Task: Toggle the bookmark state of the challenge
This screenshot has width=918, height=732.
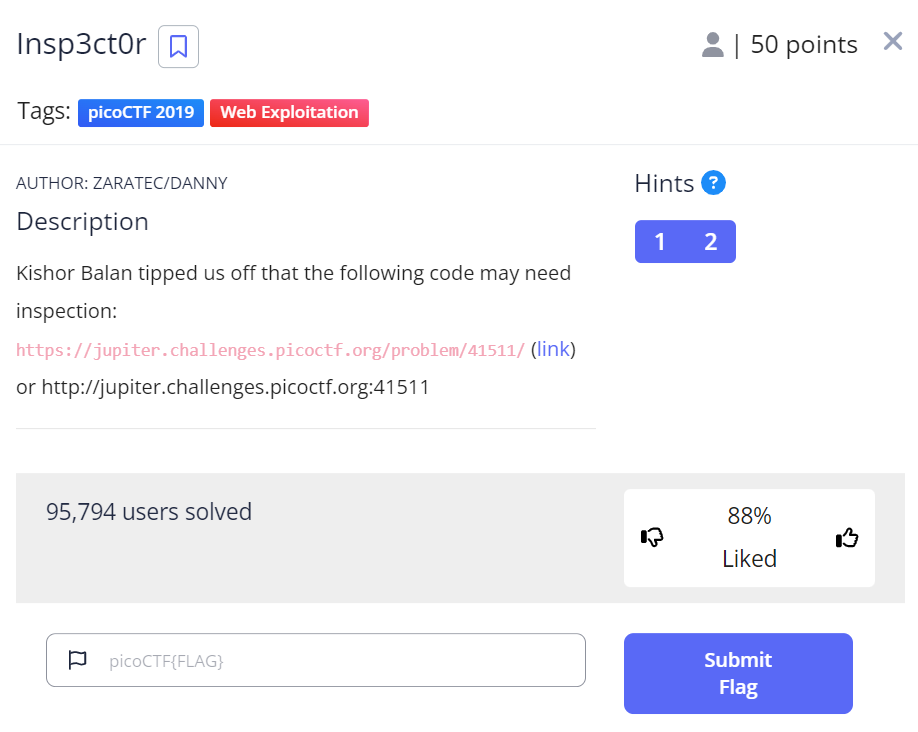Action: coord(178,46)
